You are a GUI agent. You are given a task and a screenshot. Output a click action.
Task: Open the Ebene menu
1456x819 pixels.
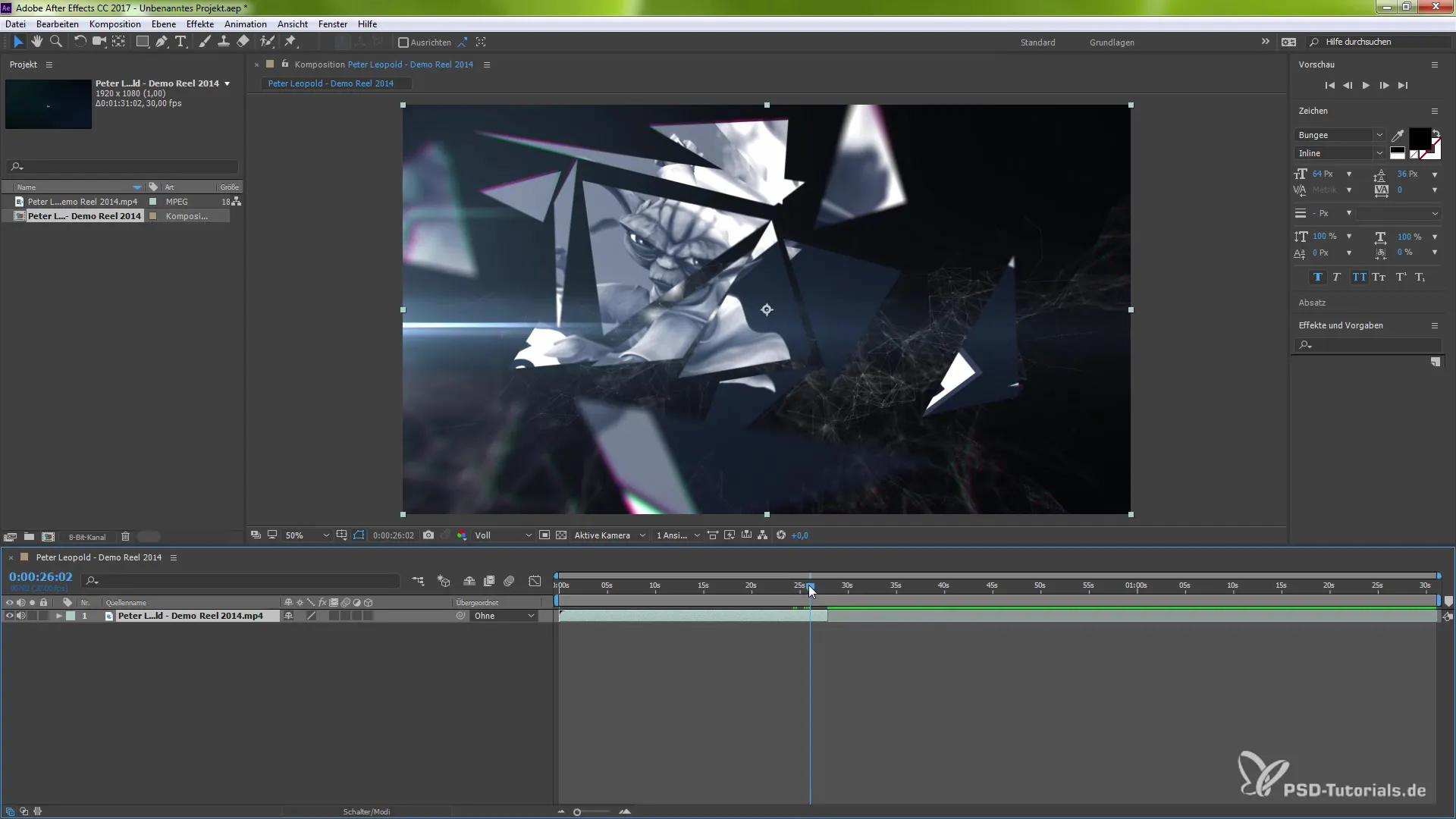[x=164, y=24]
